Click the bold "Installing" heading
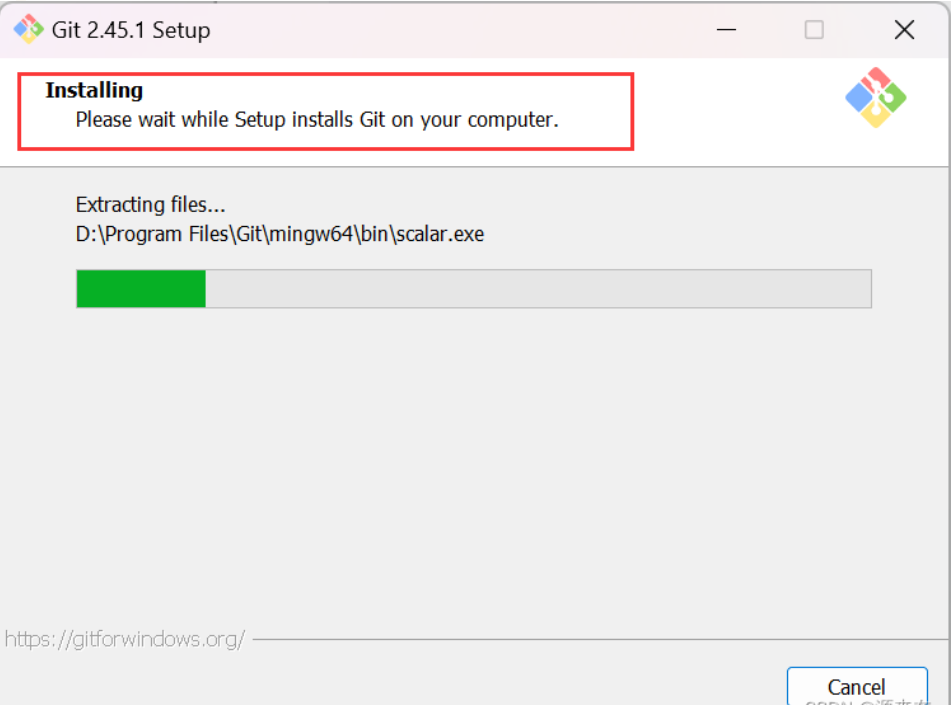This screenshot has width=951, height=705. click(94, 90)
